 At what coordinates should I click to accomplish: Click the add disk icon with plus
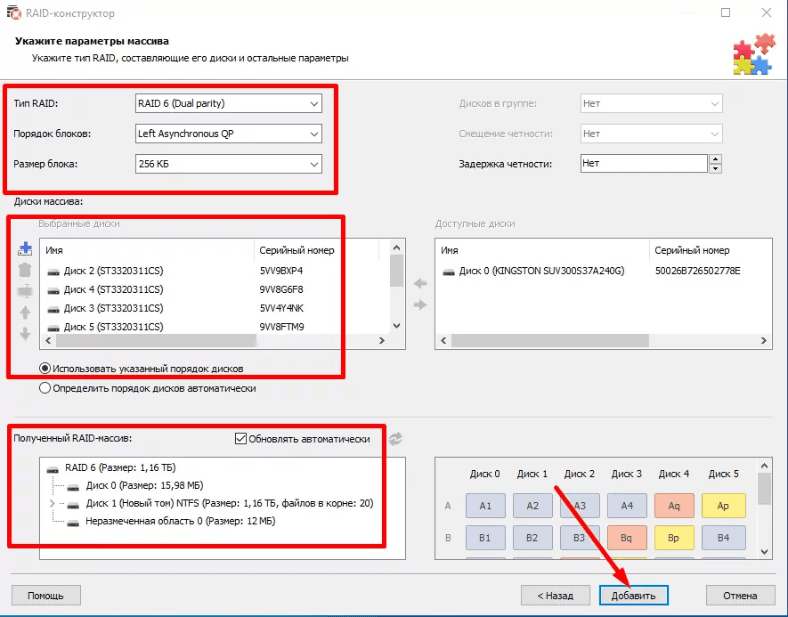pos(25,249)
